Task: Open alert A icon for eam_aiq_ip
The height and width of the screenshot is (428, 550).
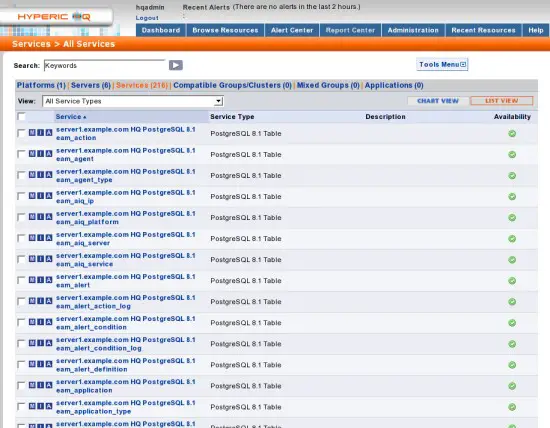Action: tap(49, 196)
